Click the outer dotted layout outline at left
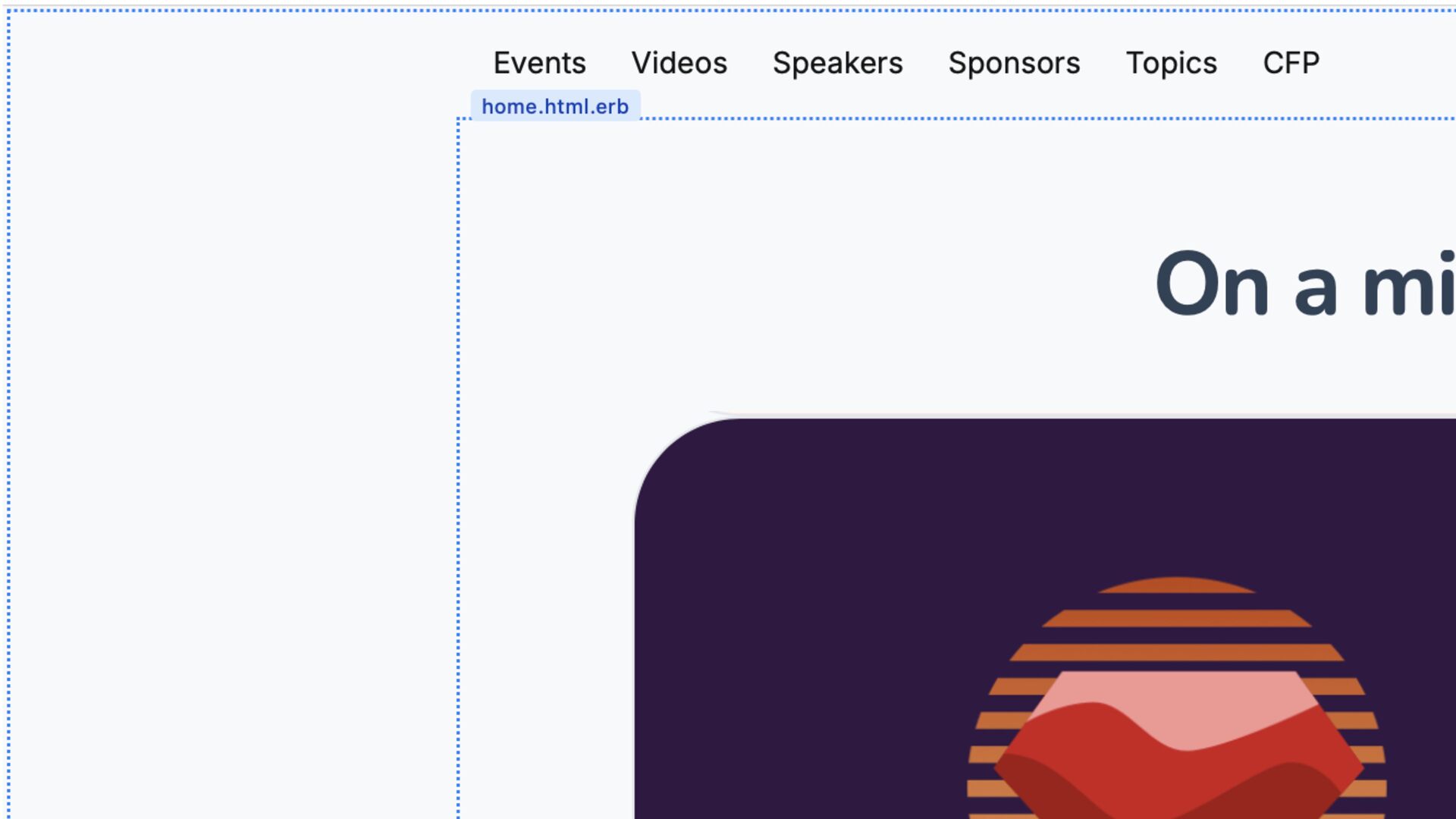Screen dimensions: 1456x819 8,409
